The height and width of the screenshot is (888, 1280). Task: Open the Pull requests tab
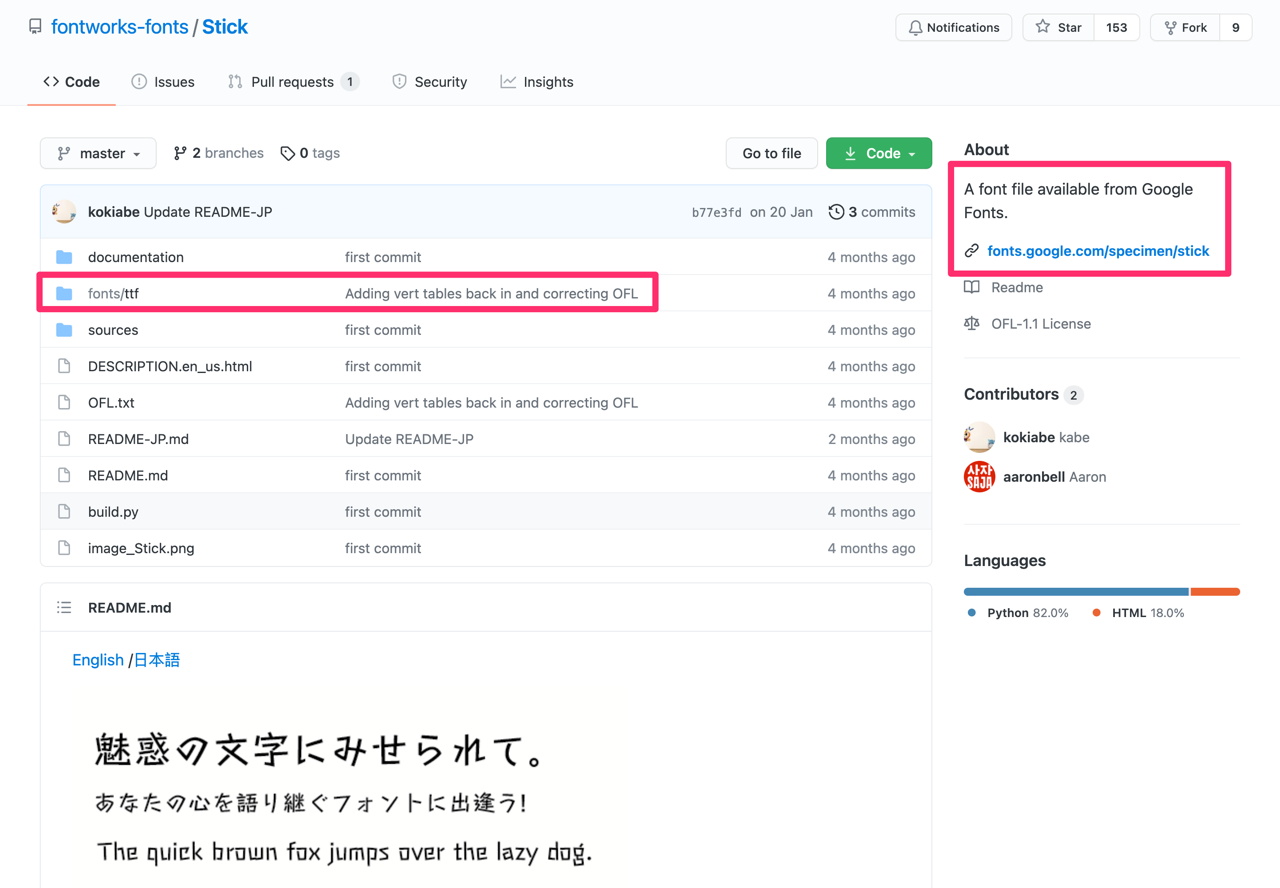click(x=293, y=82)
